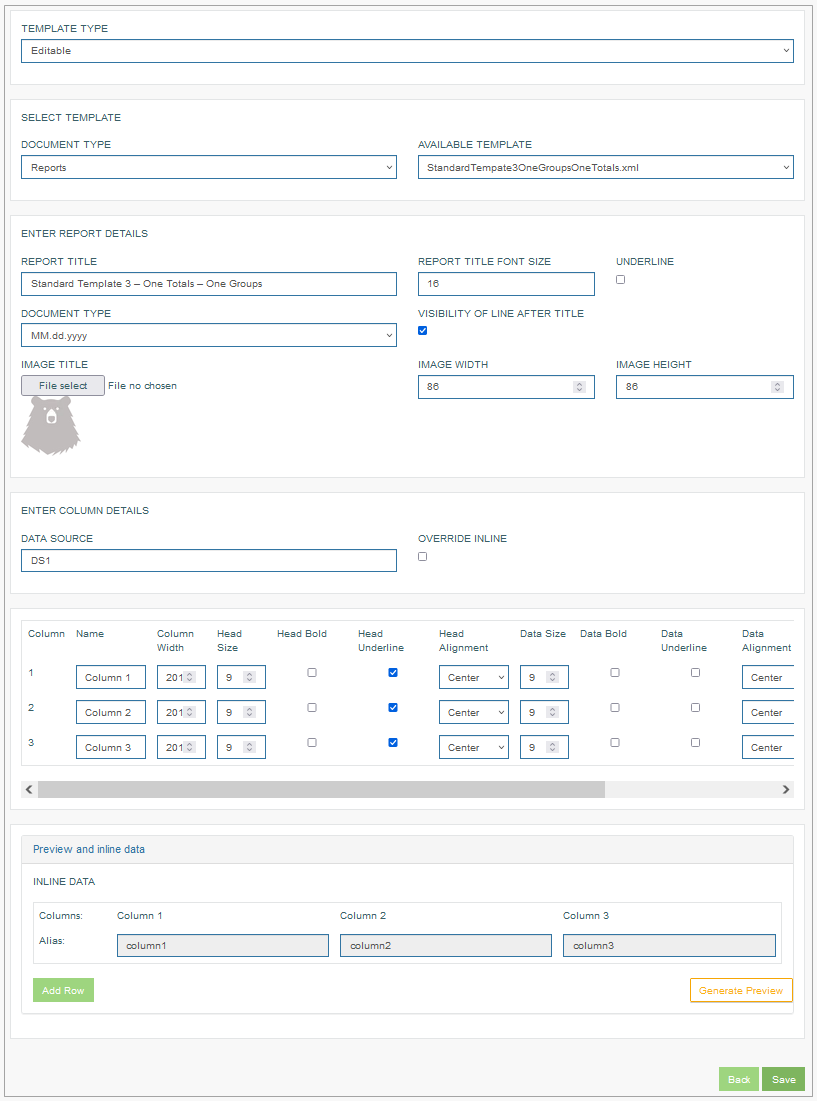Click the Data Source DS1 field

(208, 561)
